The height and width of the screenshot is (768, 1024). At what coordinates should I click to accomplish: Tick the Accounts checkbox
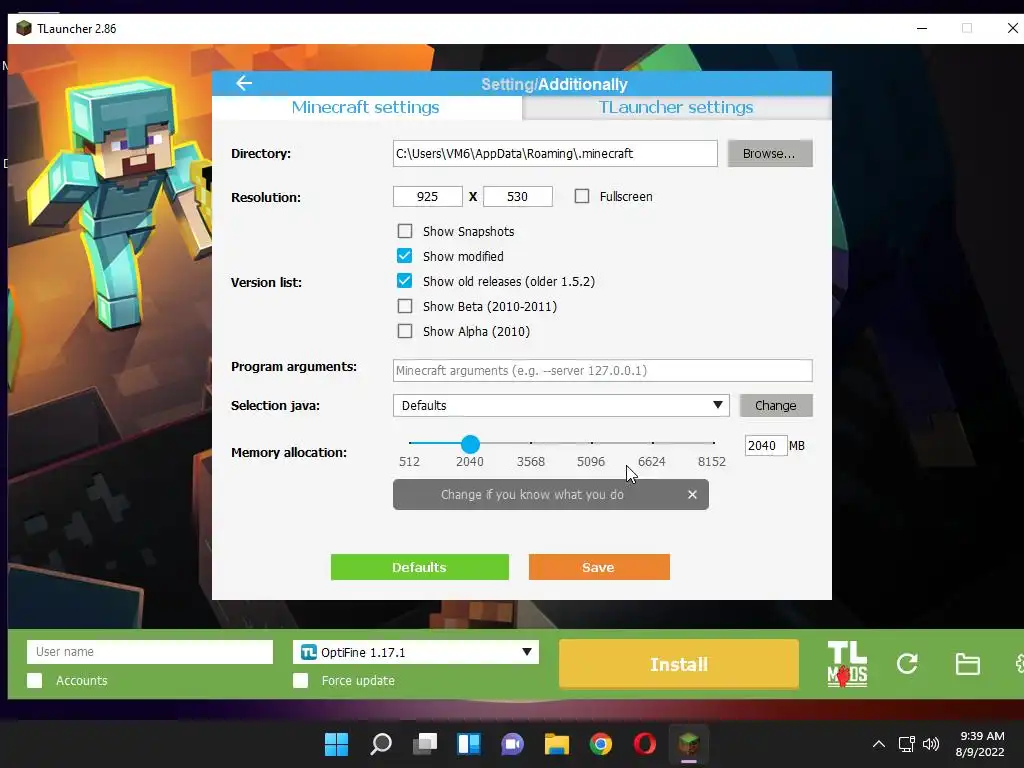35,680
